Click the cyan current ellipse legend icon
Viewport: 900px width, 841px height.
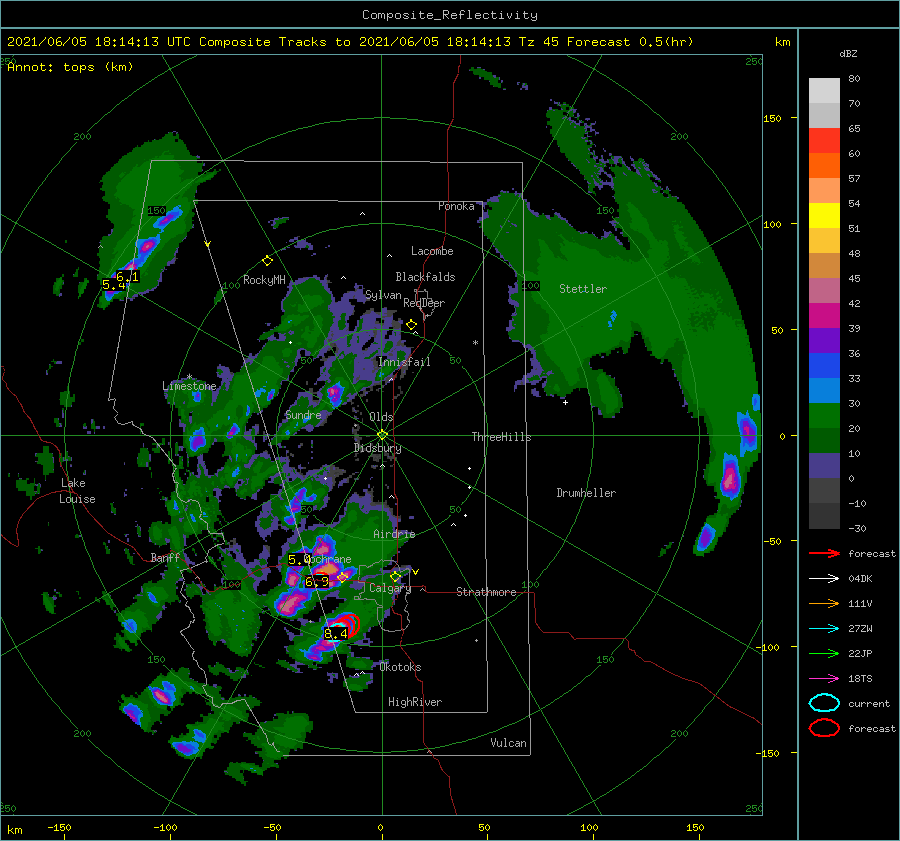[x=824, y=703]
